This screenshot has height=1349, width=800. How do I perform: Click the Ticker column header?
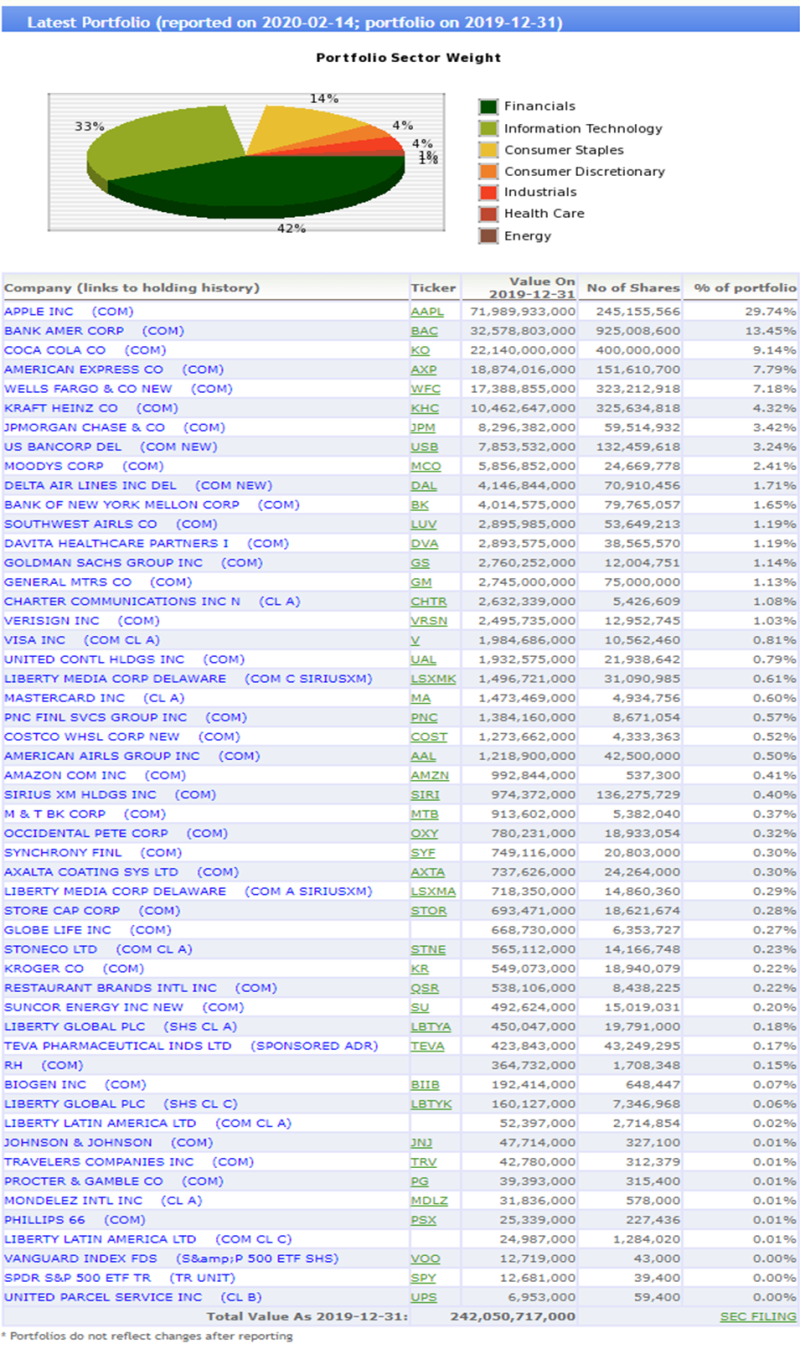(x=433, y=287)
